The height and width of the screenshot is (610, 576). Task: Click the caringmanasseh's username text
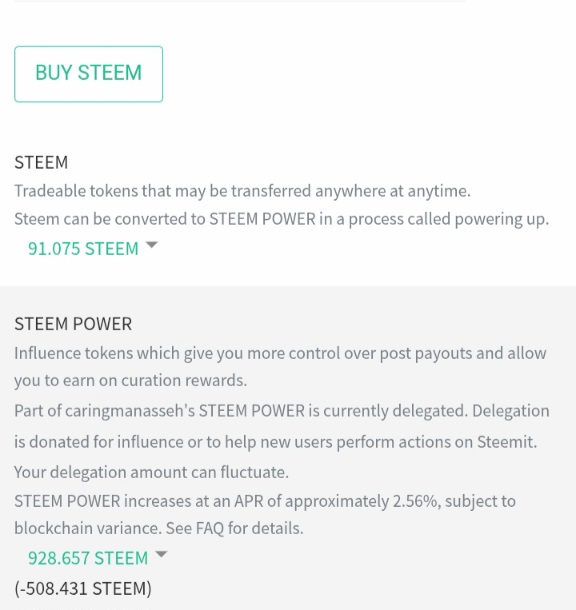130,411
